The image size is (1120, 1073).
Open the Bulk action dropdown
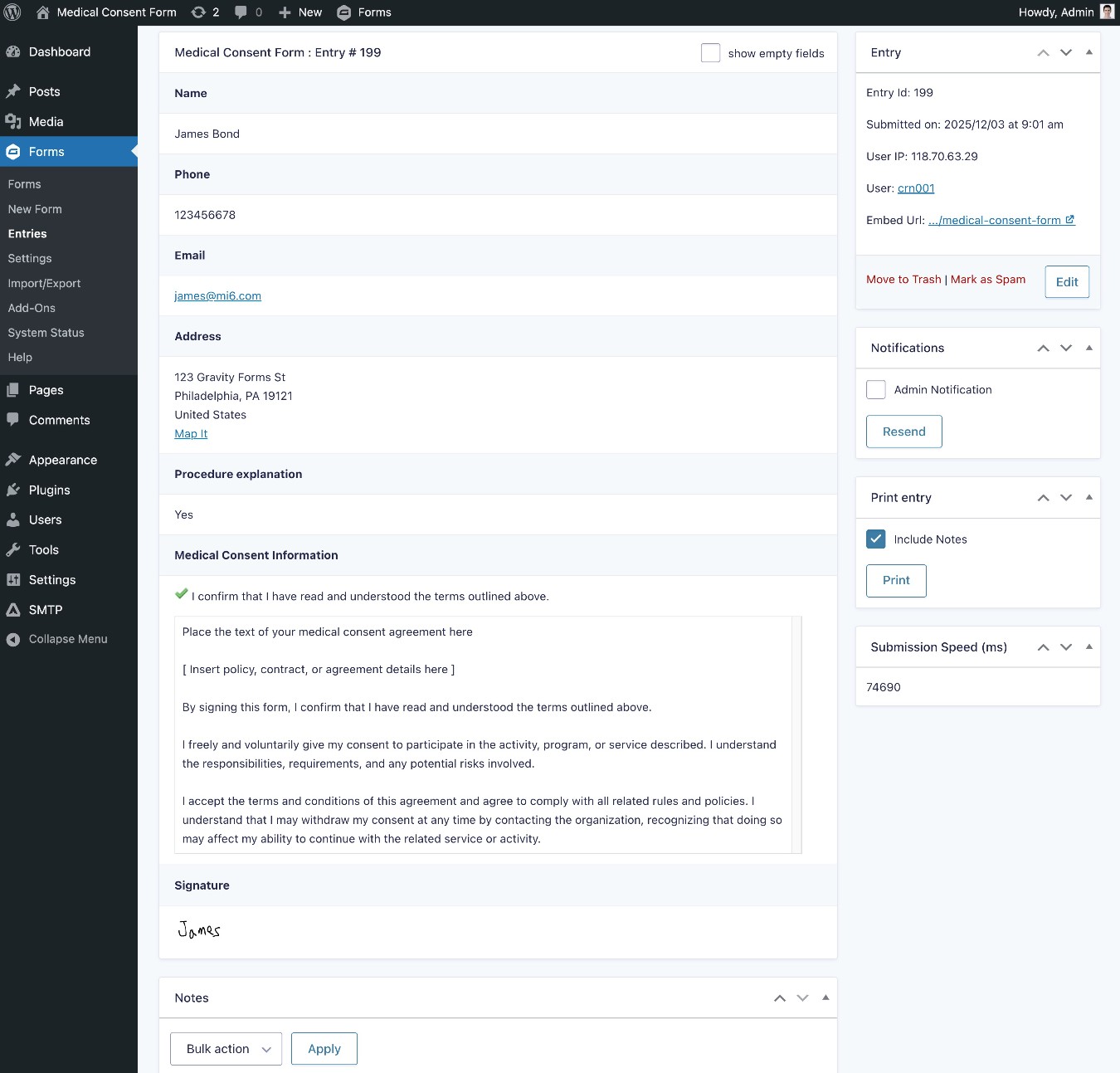coord(226,1049)
